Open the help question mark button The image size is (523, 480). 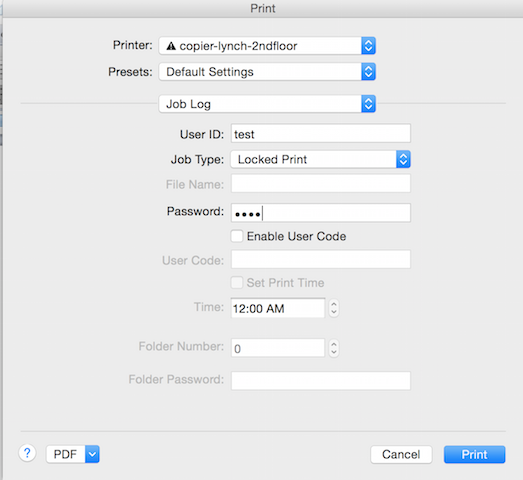[x=27, y=453]
